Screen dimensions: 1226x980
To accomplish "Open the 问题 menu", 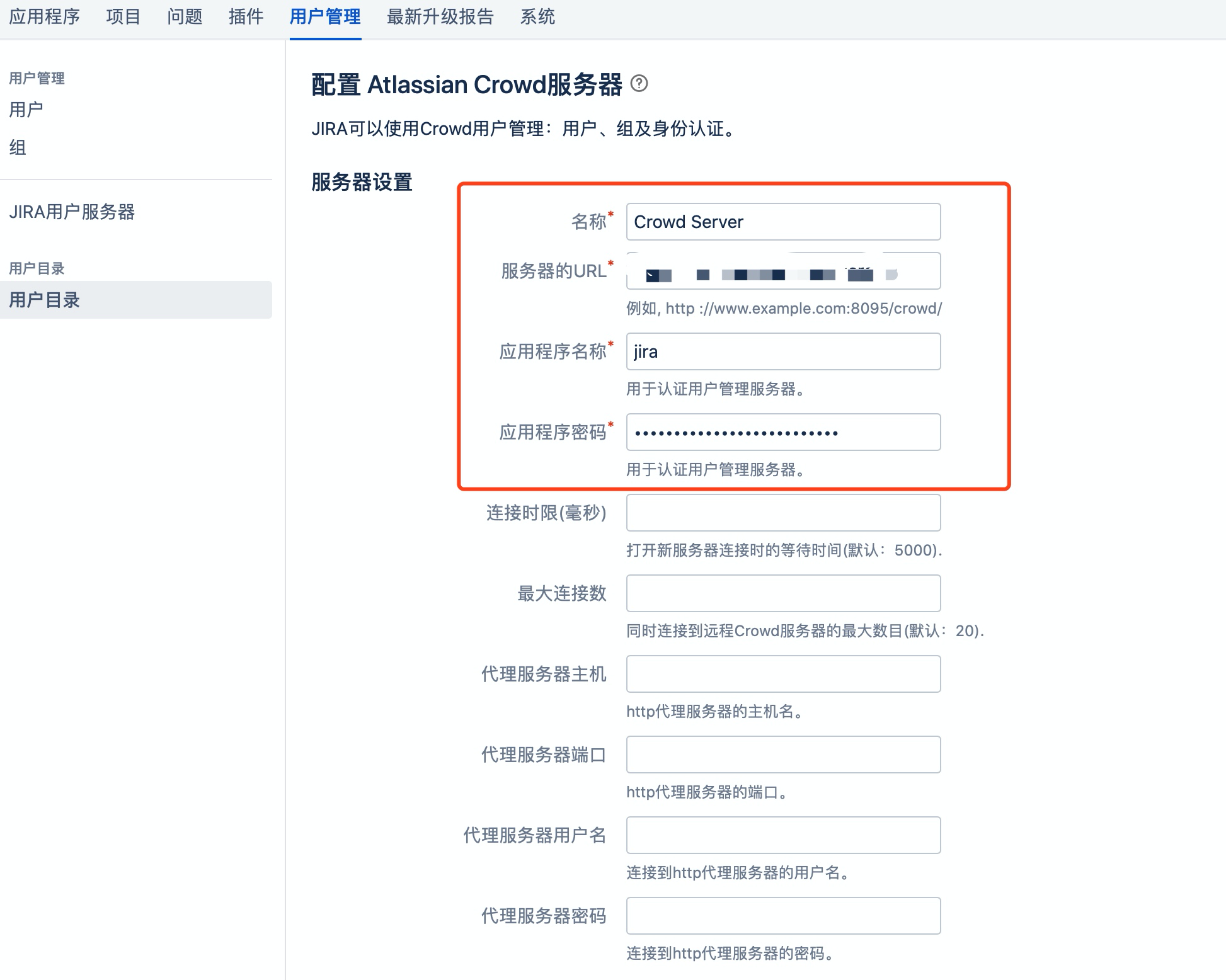I will pyautogui.click(x=184, y=17).
